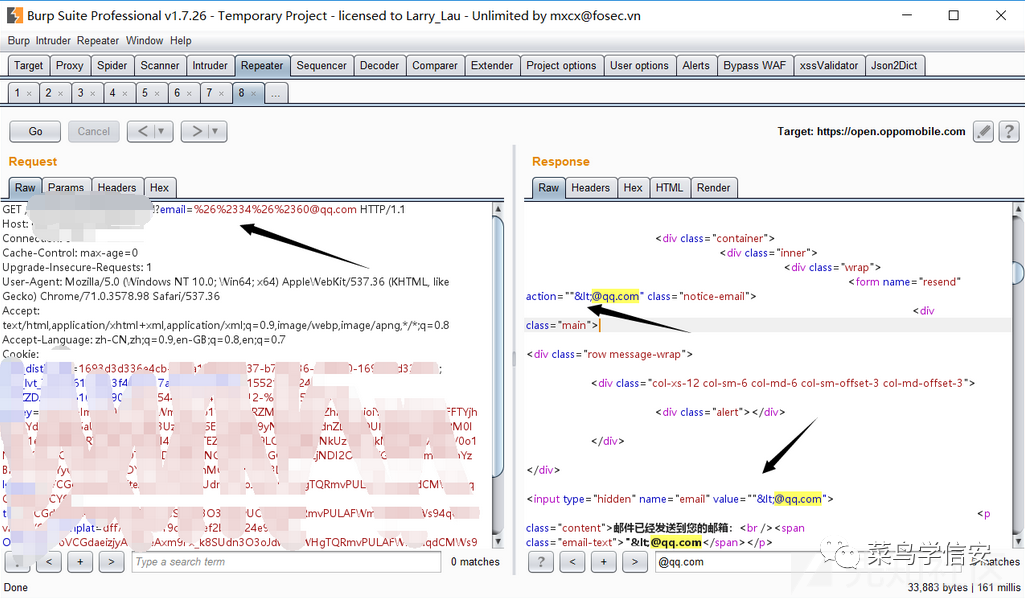Viewport: 1025px width, 599px height.
Task: Switch to the Extender tool tab
Action: coord(492,65)
